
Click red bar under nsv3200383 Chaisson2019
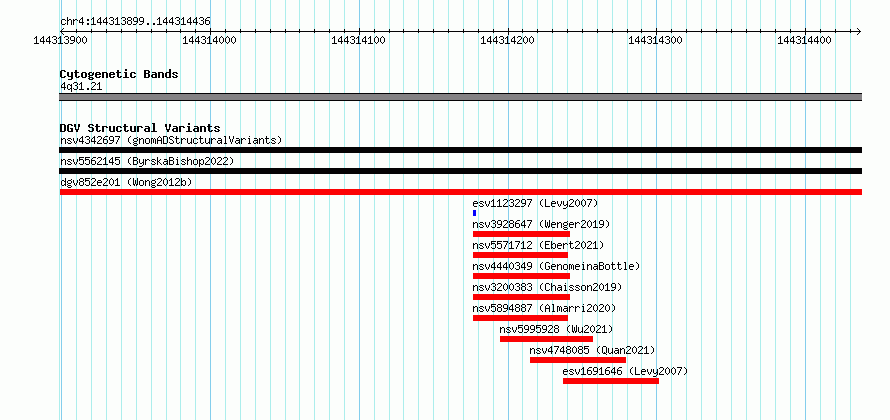pyautogui.click(x=521, y=297)
